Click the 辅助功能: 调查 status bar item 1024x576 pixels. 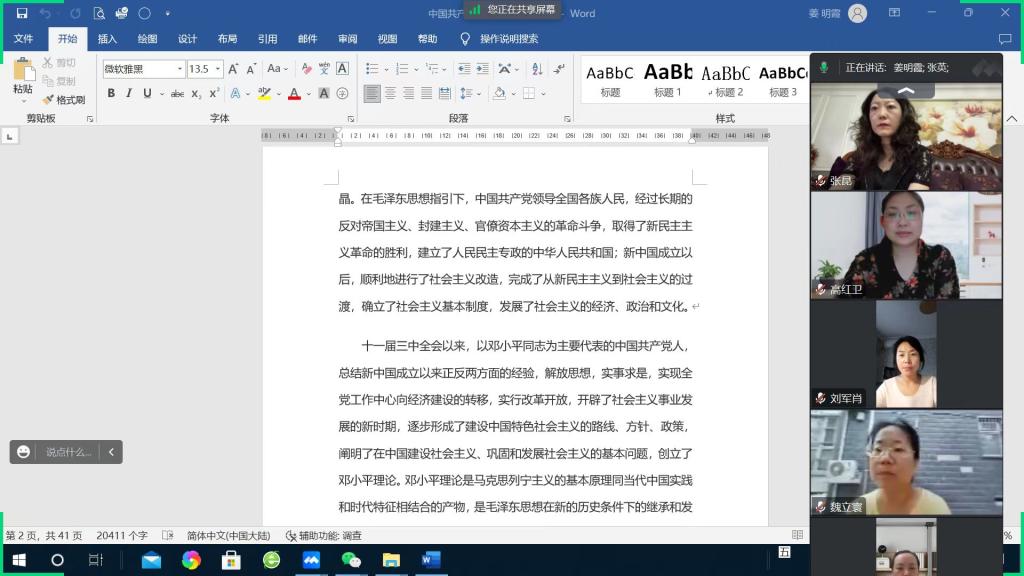click(324, 536)
